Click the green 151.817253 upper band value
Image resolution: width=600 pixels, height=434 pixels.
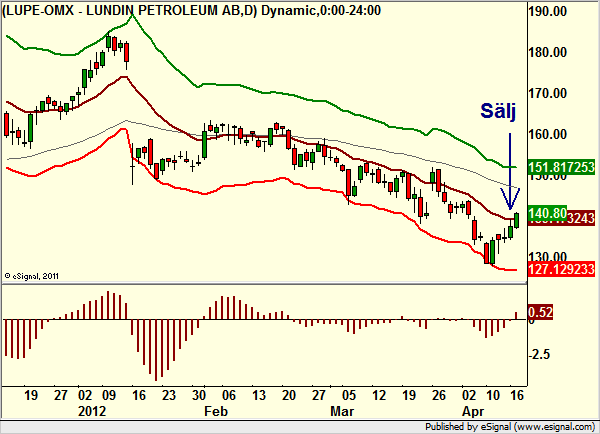(x=561, y=167)
